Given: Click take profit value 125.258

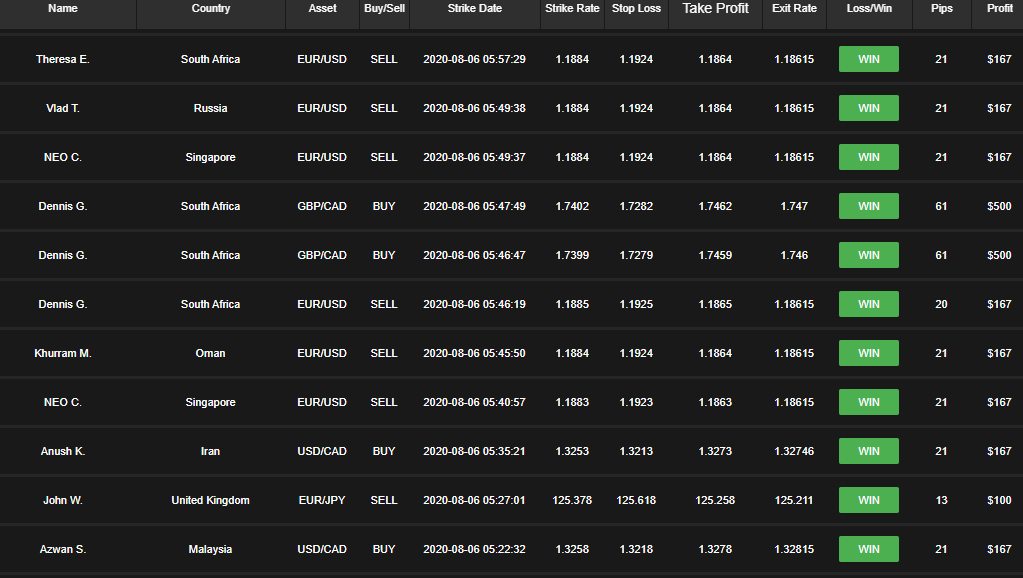Looking at the screenshot, I should (x=715, y=500).
